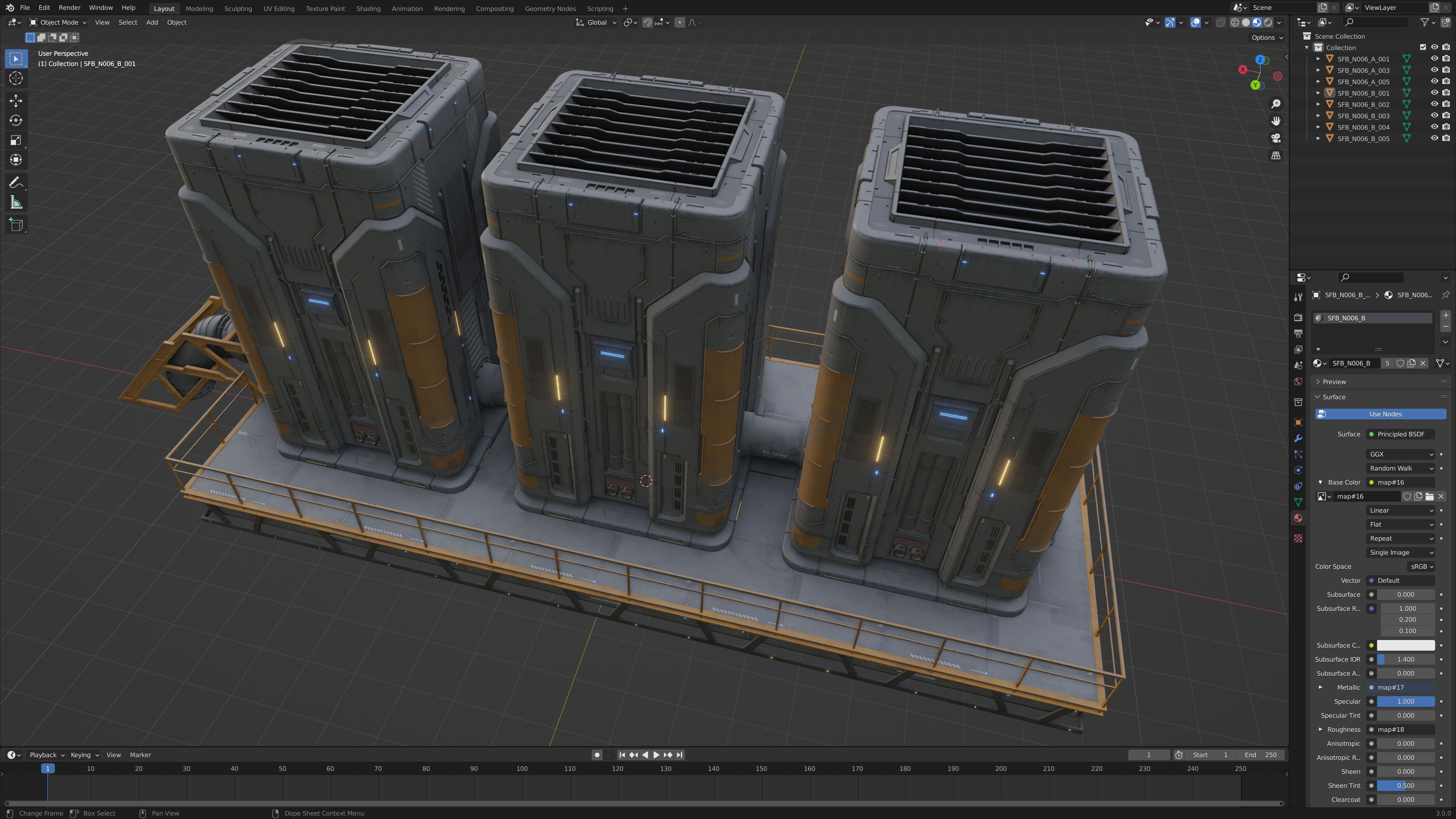Open the Render menu

[69, 8]
